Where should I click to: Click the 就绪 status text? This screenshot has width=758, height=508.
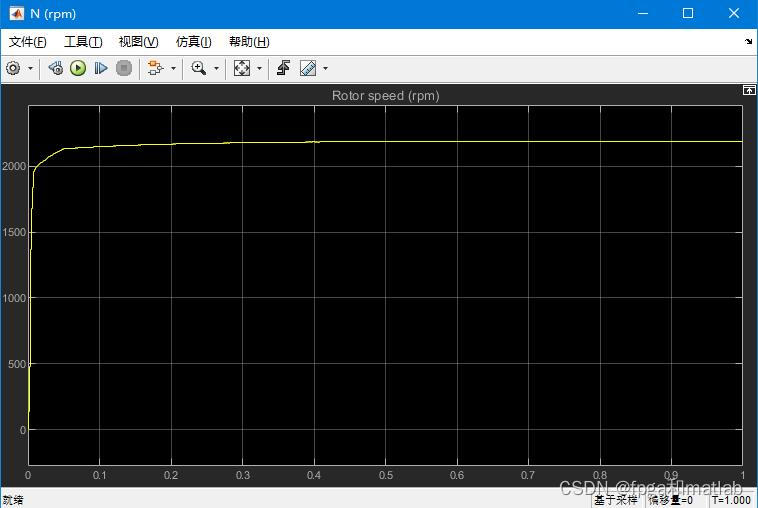click(x=13, y=500)
